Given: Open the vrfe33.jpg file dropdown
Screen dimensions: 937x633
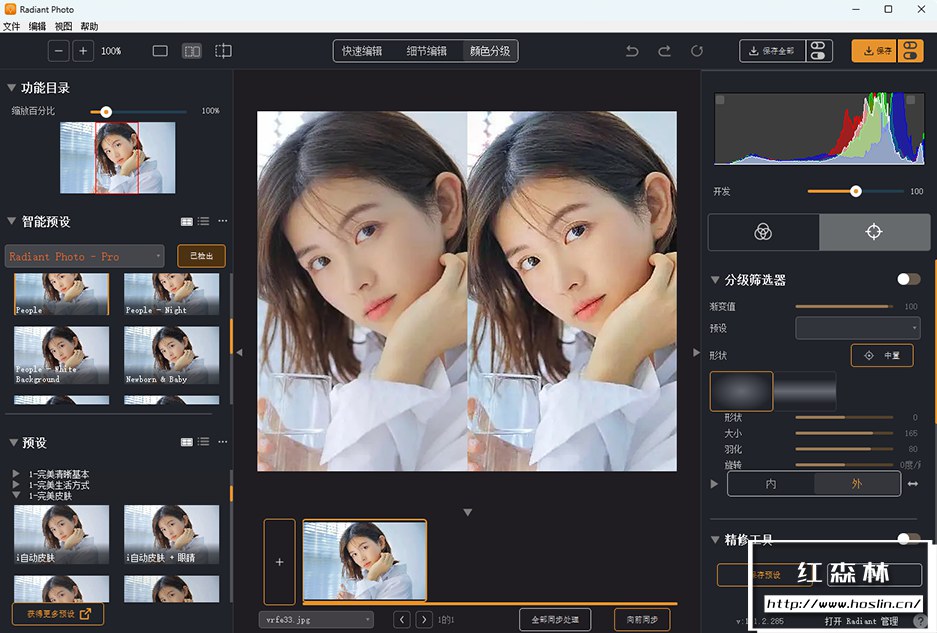Looking at the screenshot, I should tap(315, 620).
